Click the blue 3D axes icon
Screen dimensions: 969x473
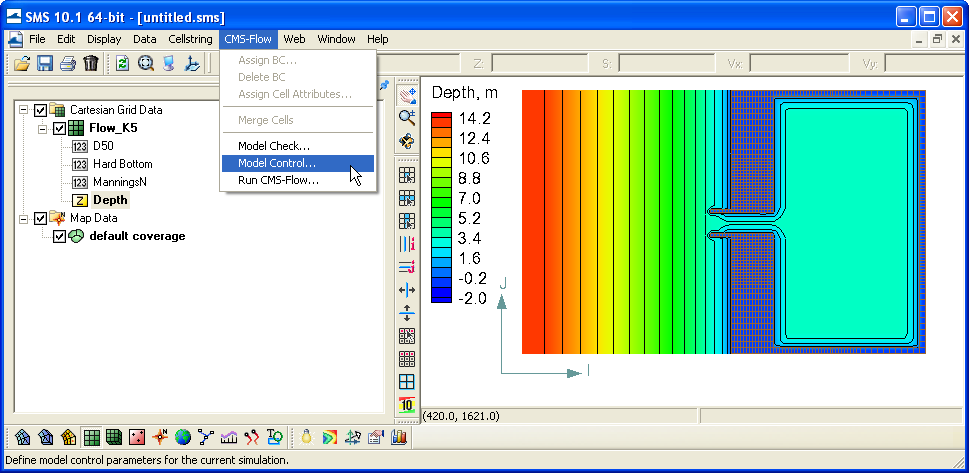(x=193, y=63)
